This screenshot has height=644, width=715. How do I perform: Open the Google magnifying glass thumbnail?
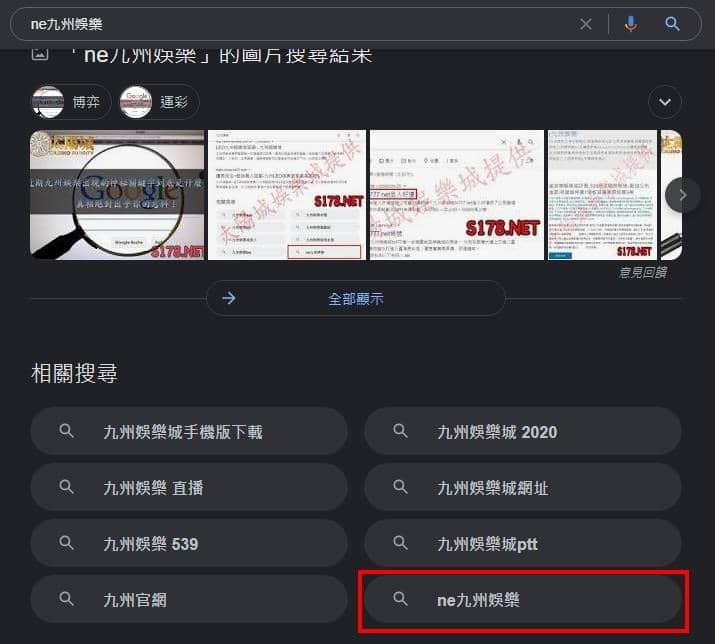coord(117,195)
